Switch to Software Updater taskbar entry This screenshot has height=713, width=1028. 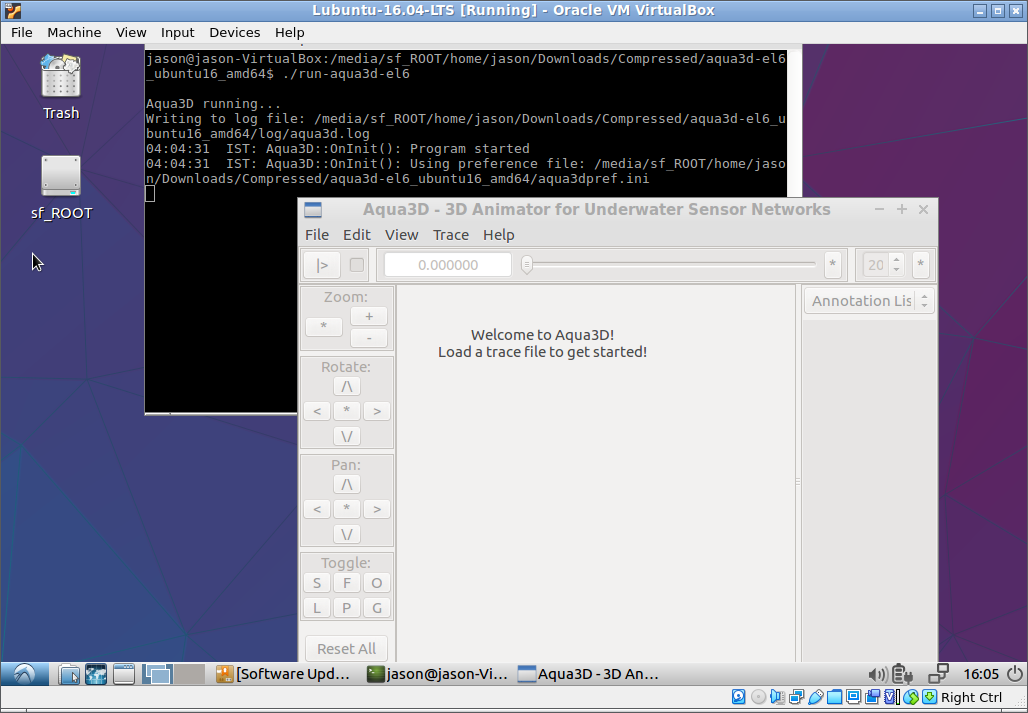[285, 674]
